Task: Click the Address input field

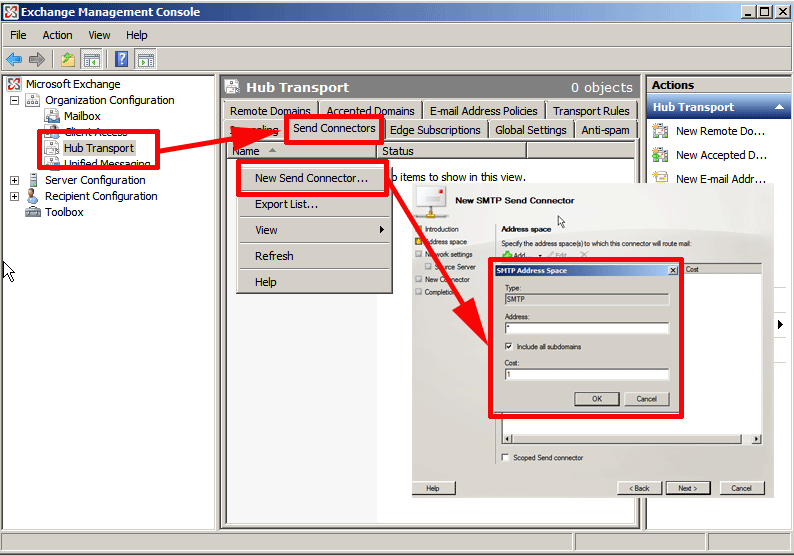Action: click(587, 328)
